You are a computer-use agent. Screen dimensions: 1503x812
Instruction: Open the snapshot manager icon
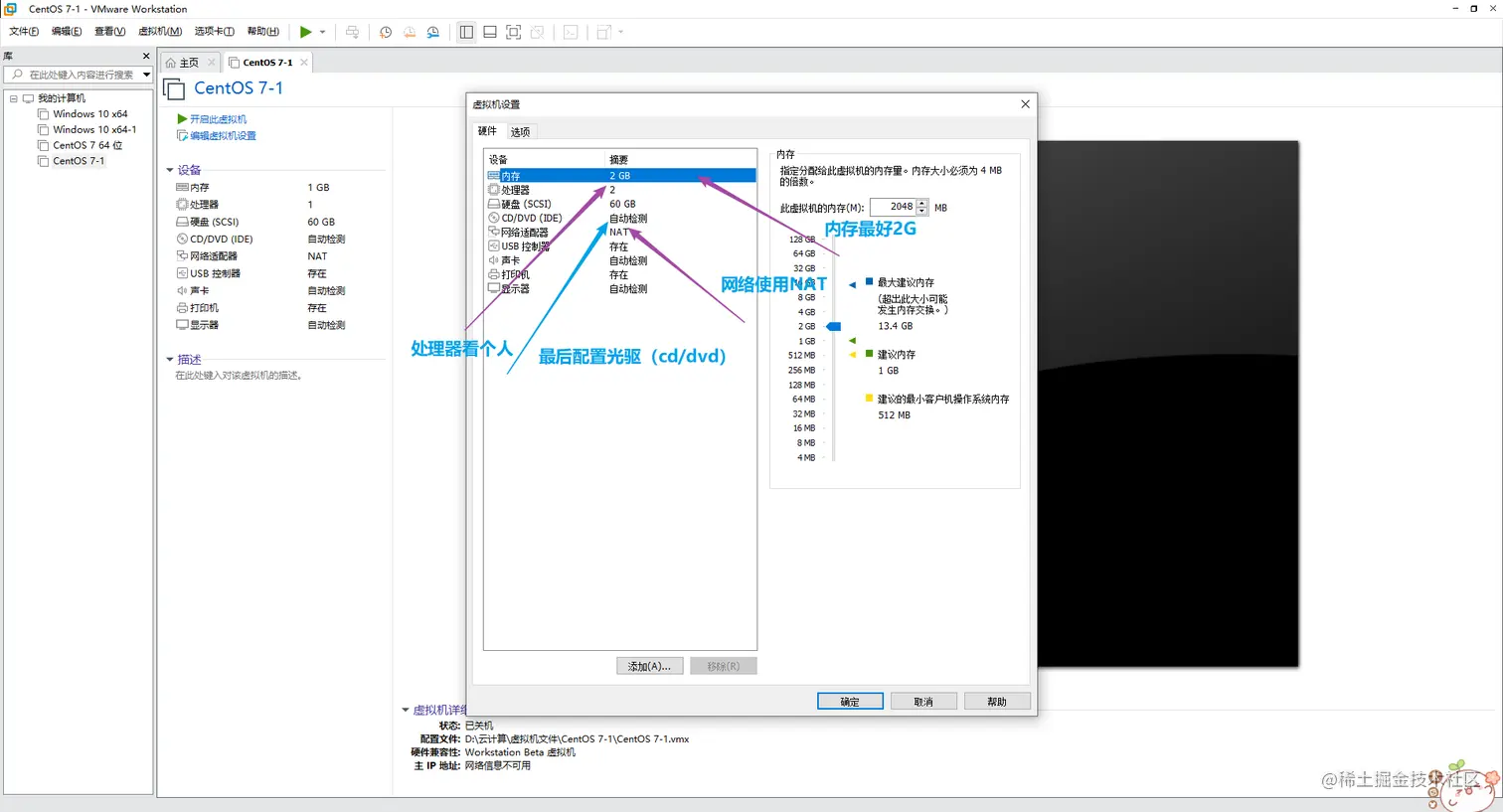433,32
